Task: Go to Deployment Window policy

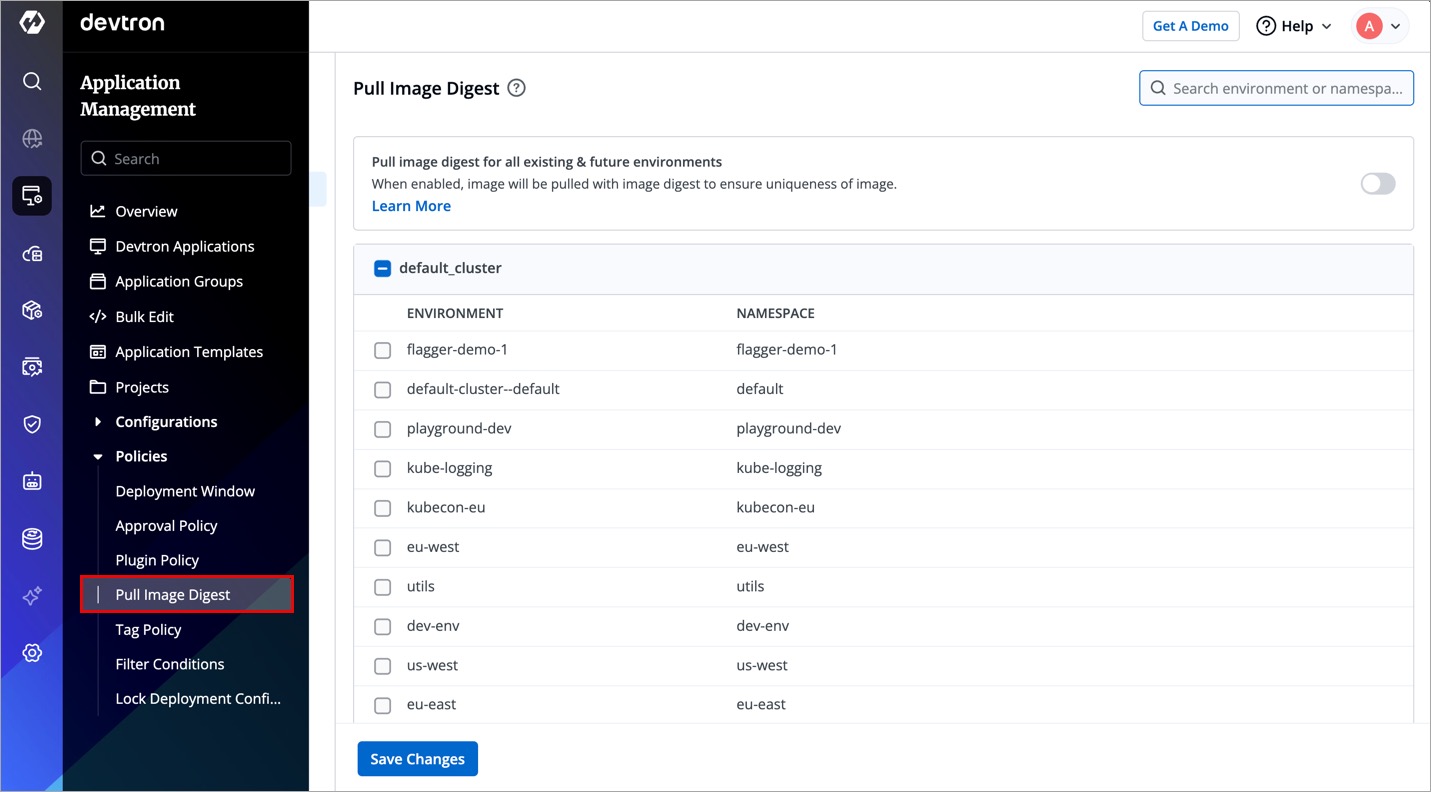Action: tap(185, 491)
